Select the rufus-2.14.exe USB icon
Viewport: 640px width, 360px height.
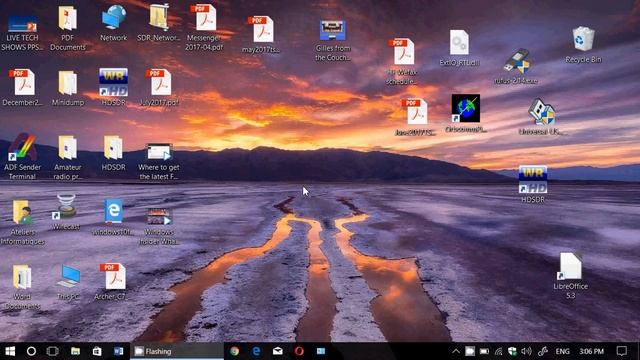click(x=516, y=66)
